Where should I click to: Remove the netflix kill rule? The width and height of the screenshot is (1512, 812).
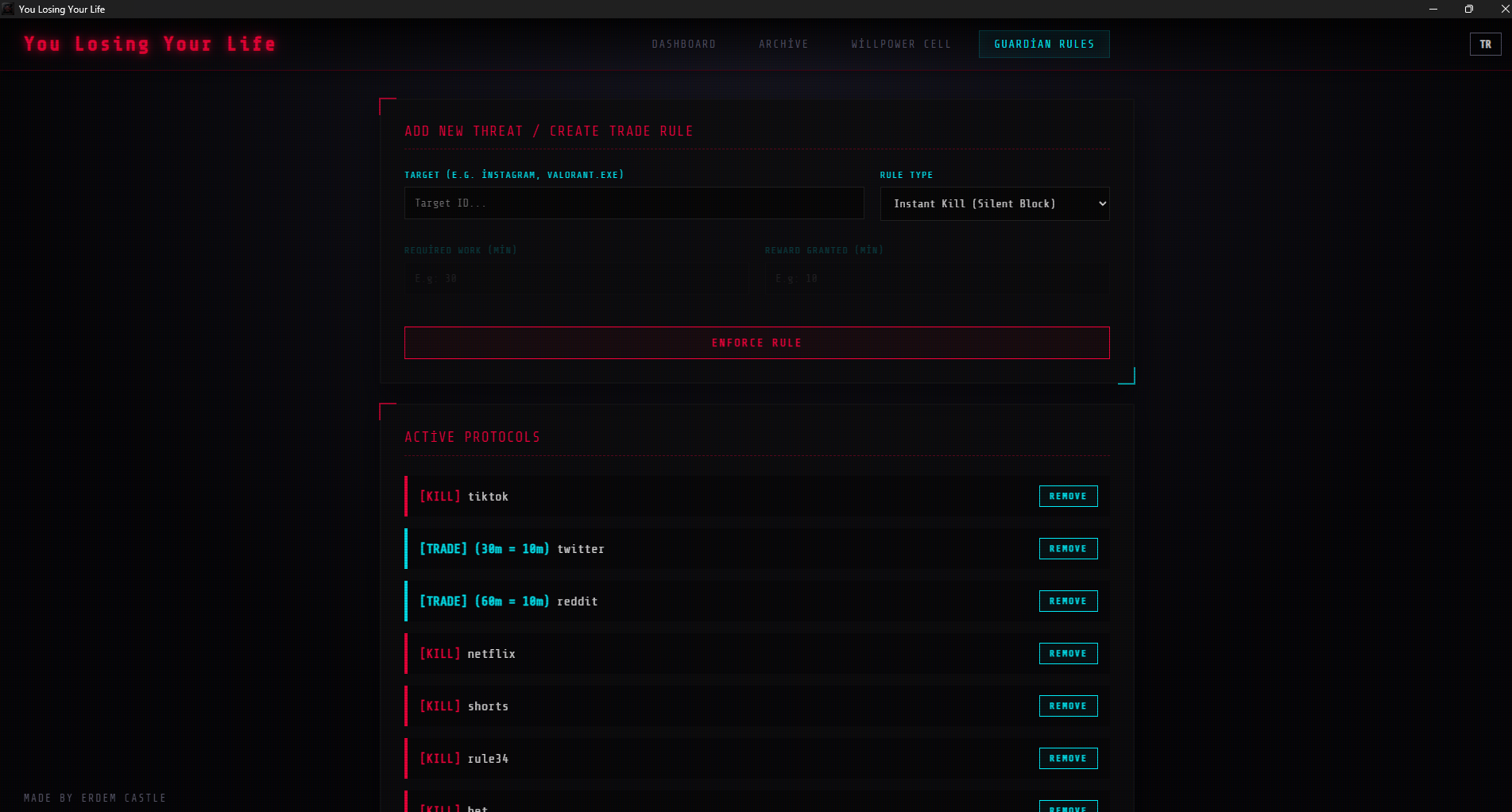tap(1068, 653)
